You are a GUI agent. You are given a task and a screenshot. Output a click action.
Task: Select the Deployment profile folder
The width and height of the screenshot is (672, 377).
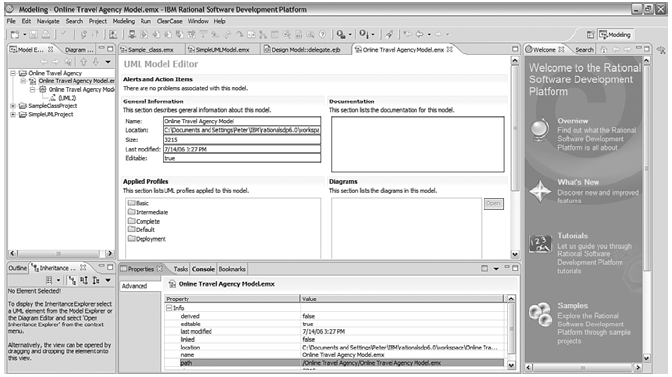pyautogui.click(x=147, y=239)
